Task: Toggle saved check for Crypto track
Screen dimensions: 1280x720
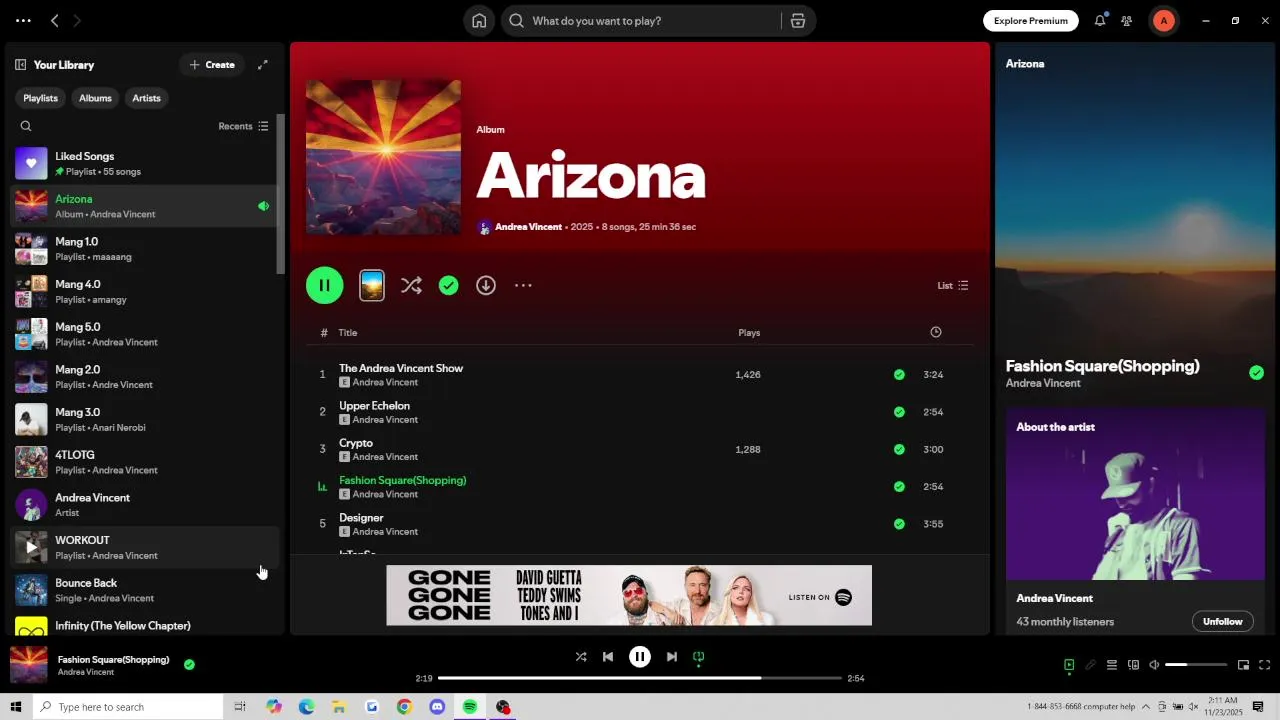Action: (899, 449)
